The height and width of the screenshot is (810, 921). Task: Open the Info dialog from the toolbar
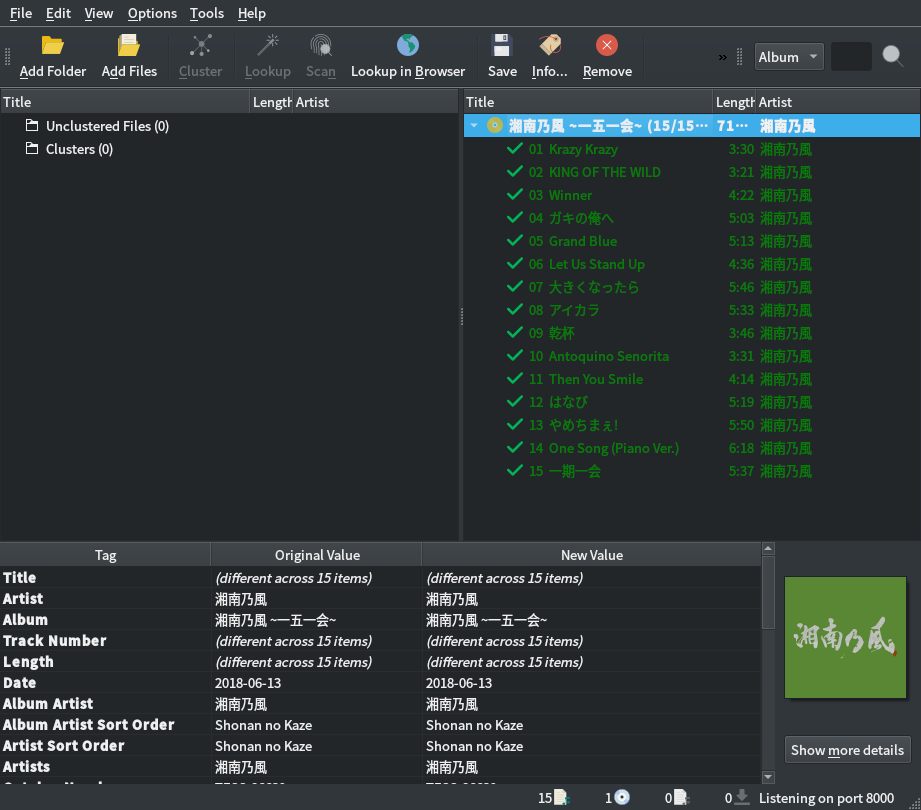click(x=549, y=46)
